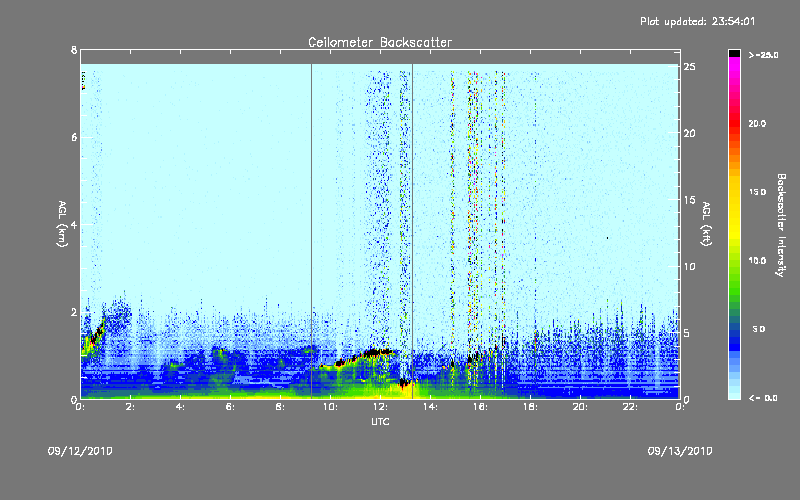This screenshot has width=800, height=500.
Task: Click the '>=25.0' colorbar label
Action: click(763, 55)
